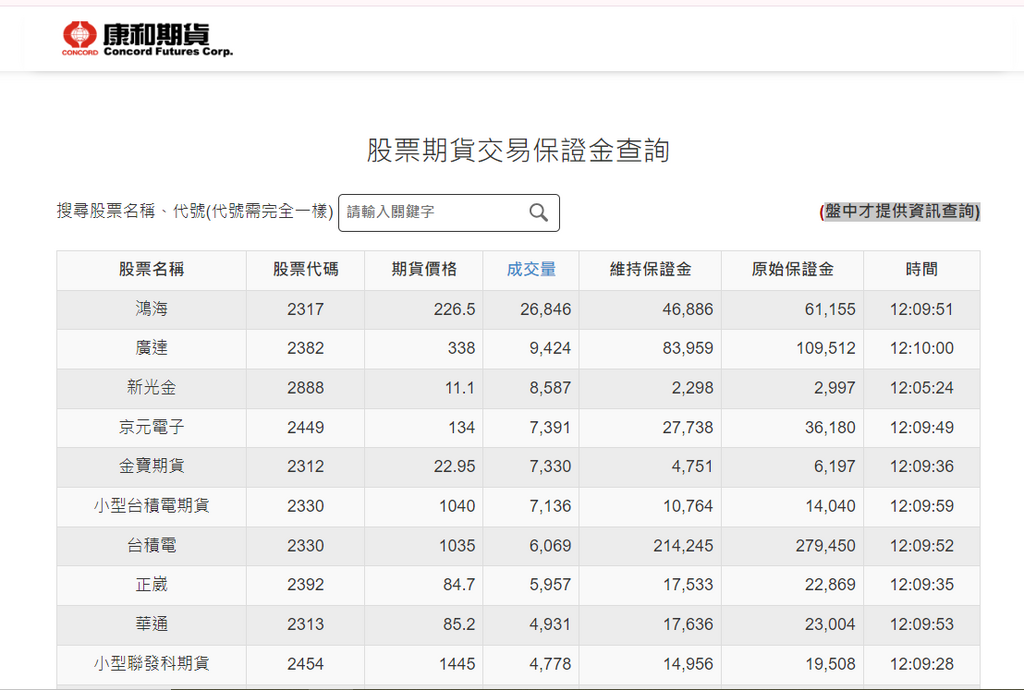Click the 股票代碼 column header
The height and width of the screenshot is (690, 1024).
(306, 269)
